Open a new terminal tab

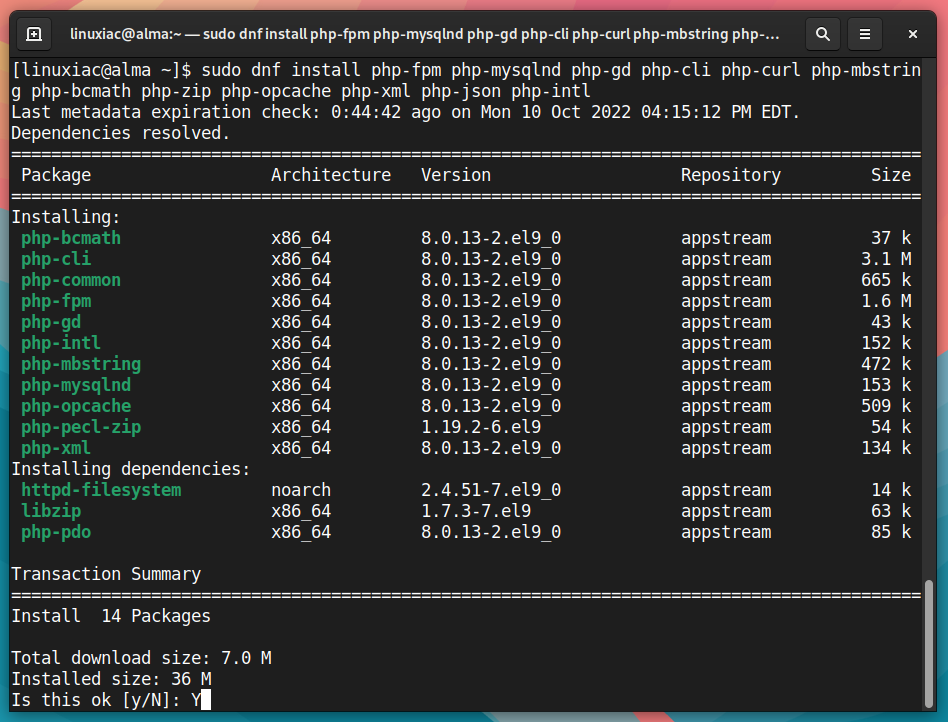coord(34,34)
